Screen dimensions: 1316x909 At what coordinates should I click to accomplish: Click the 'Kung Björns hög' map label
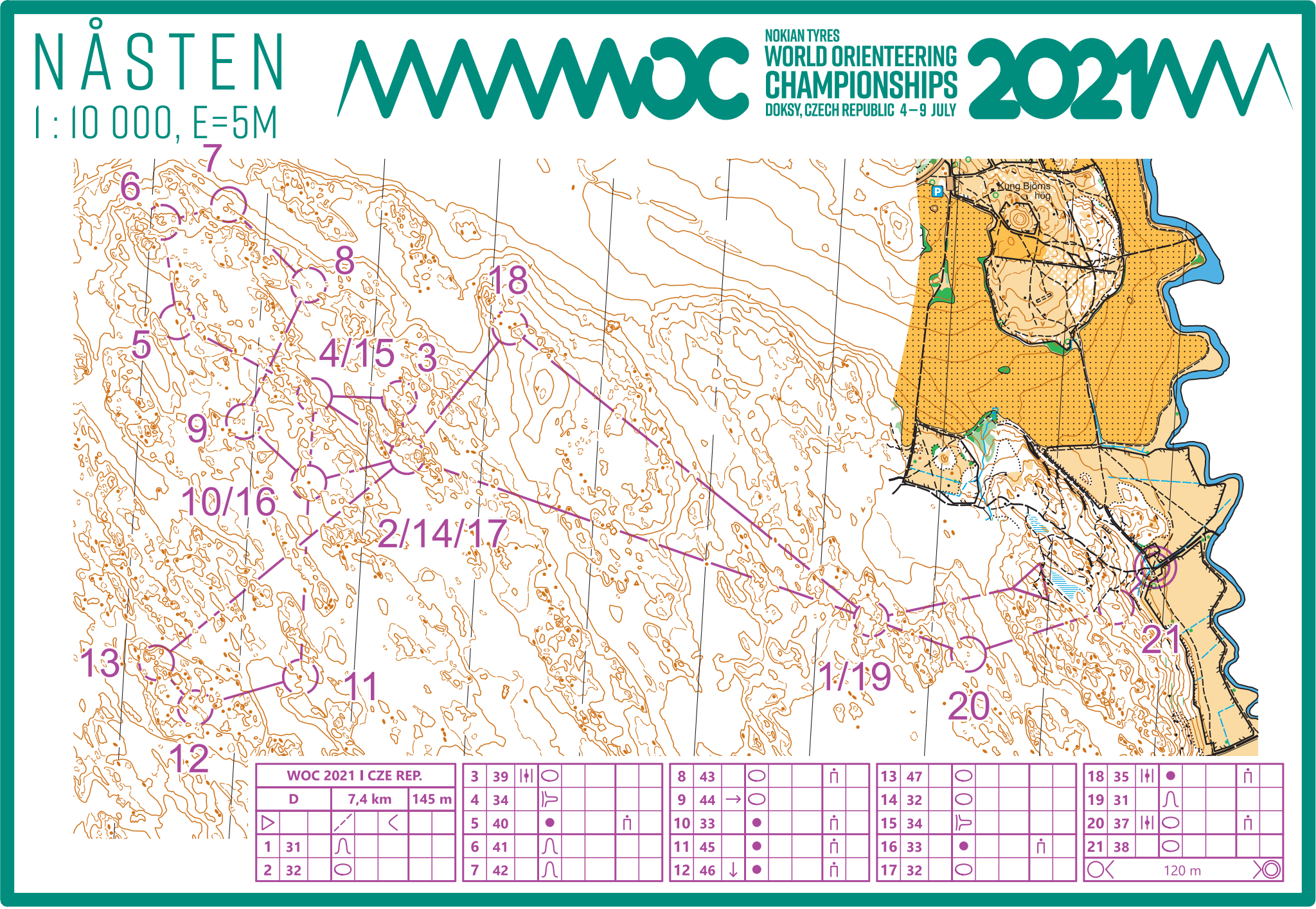coord(1024,190)
